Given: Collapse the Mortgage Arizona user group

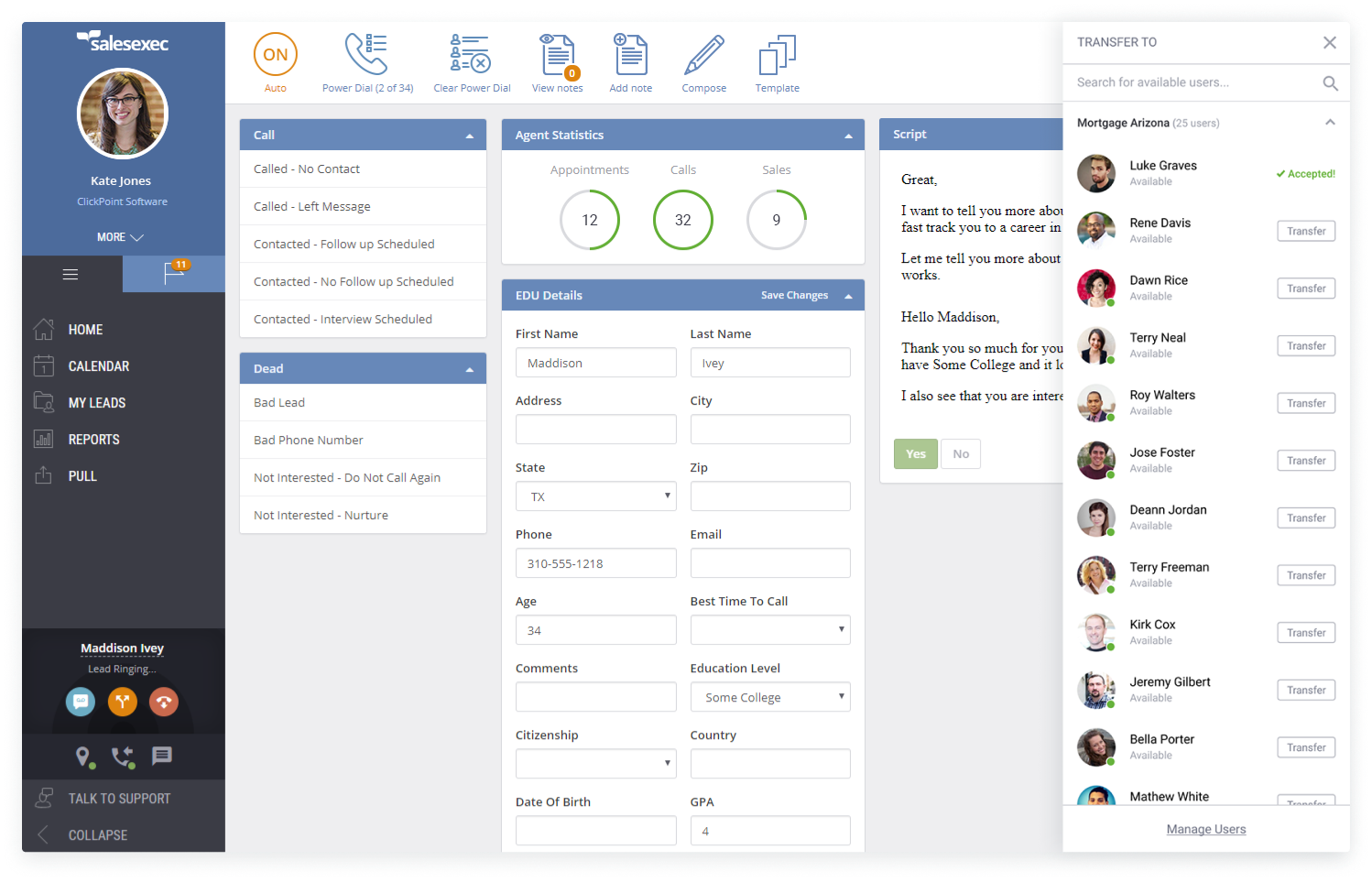Looking at the screenshot, I should point(1330,122).
